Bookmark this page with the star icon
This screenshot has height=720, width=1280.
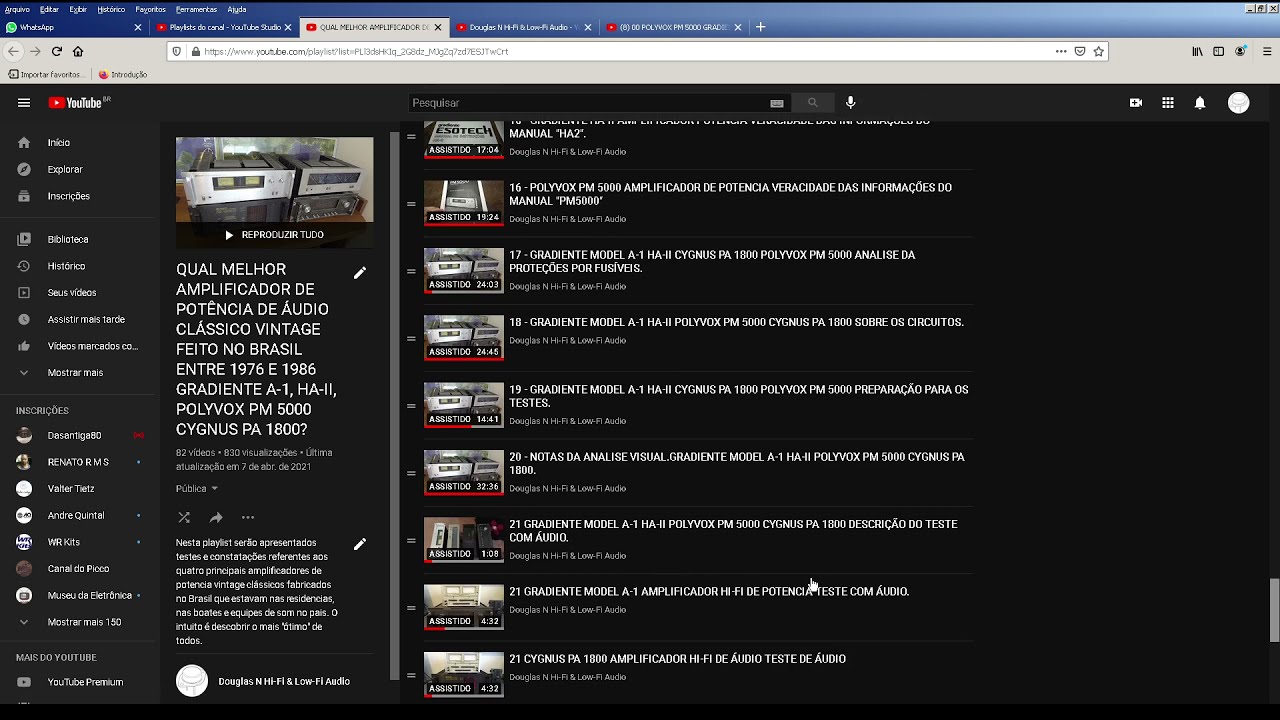tap(1098, 51)
